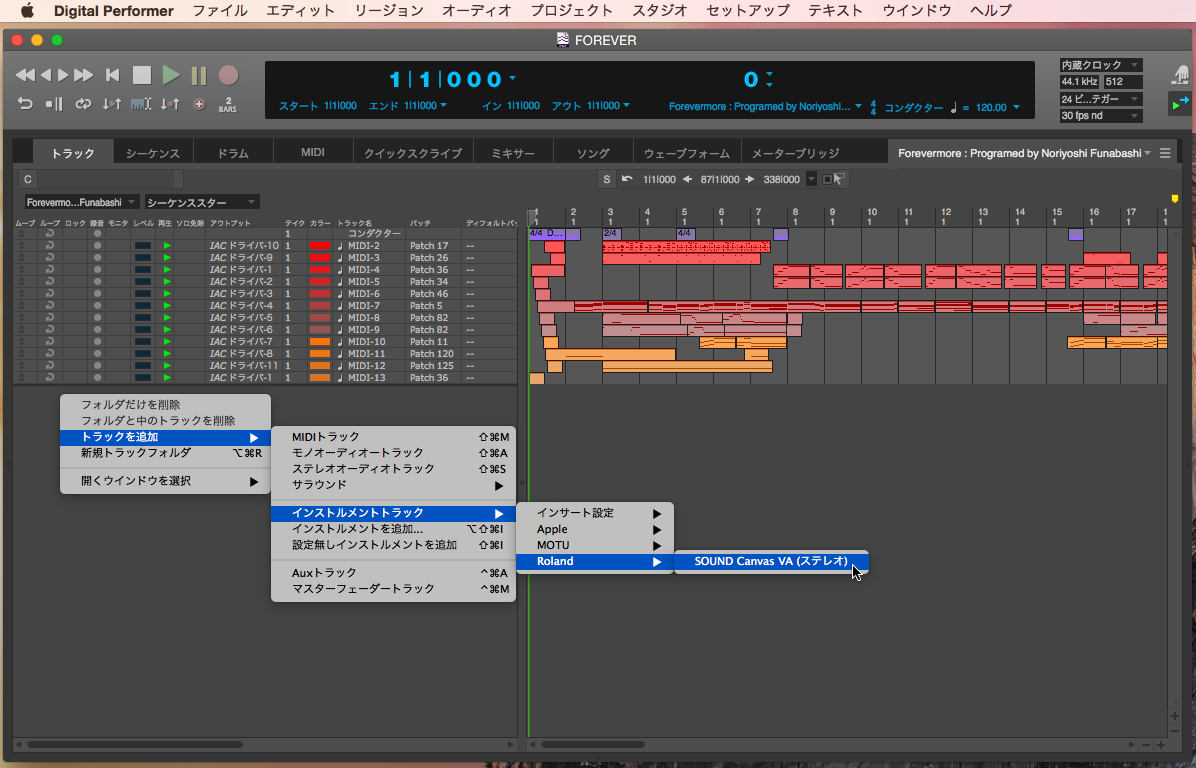Record-enable track MIDI-3
This screenshot has height=768, width=1196.
pyautogui.click(x=97, y=258)
